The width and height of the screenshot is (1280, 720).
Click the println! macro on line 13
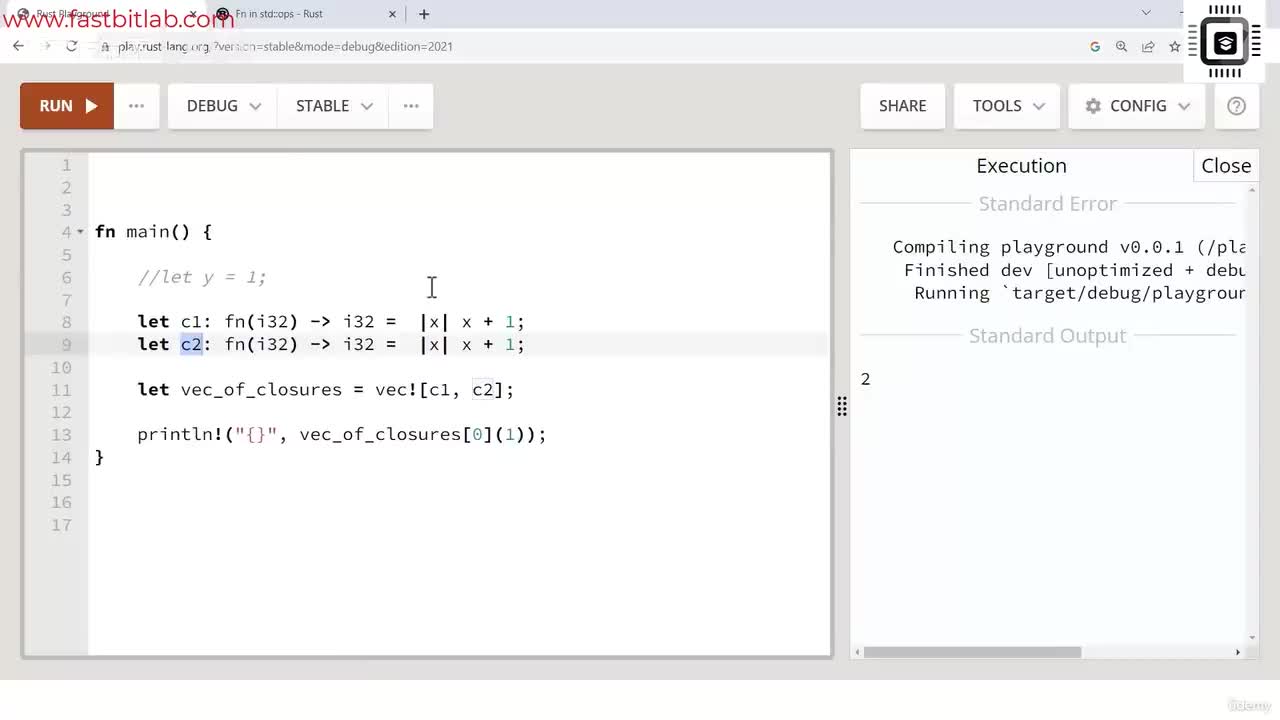(x=179, y=435)
